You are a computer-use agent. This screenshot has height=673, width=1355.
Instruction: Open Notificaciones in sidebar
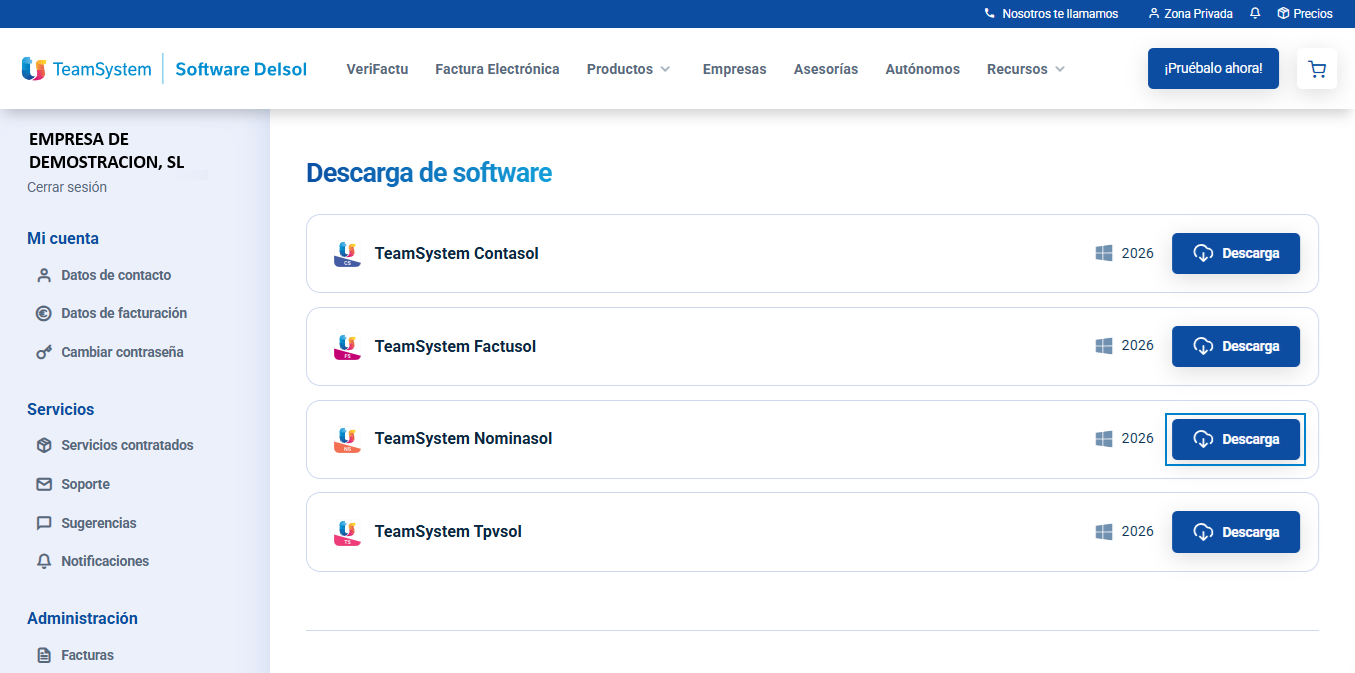point(105,561)
